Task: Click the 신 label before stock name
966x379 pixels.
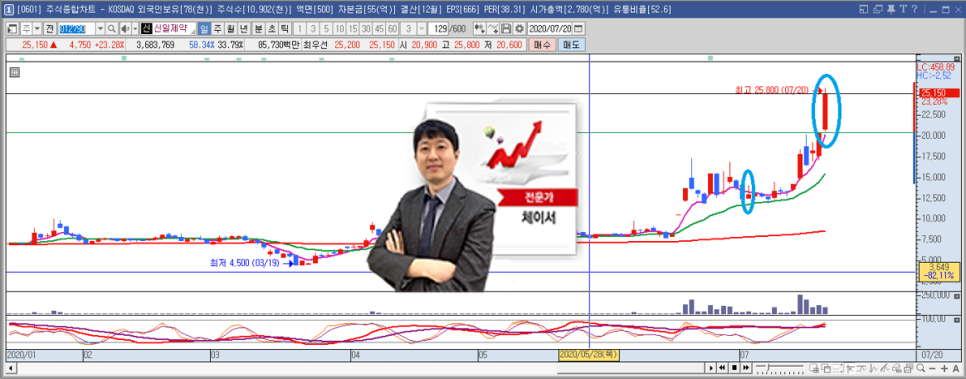Action: click(147, 29)
